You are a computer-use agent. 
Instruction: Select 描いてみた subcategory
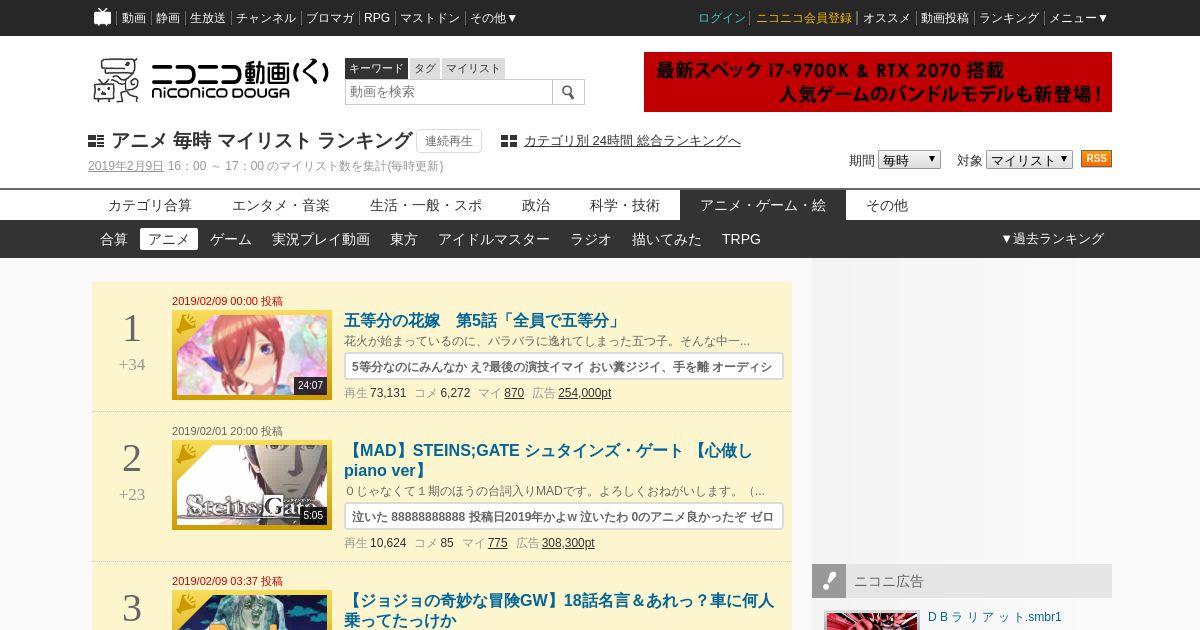667,239
